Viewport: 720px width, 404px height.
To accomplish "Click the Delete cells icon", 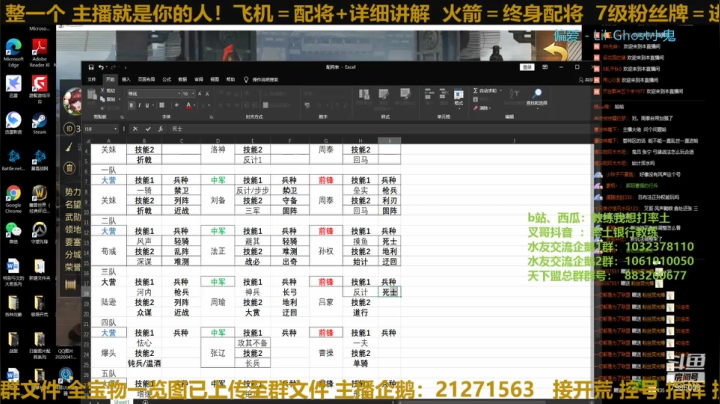I will pos(444,95).
